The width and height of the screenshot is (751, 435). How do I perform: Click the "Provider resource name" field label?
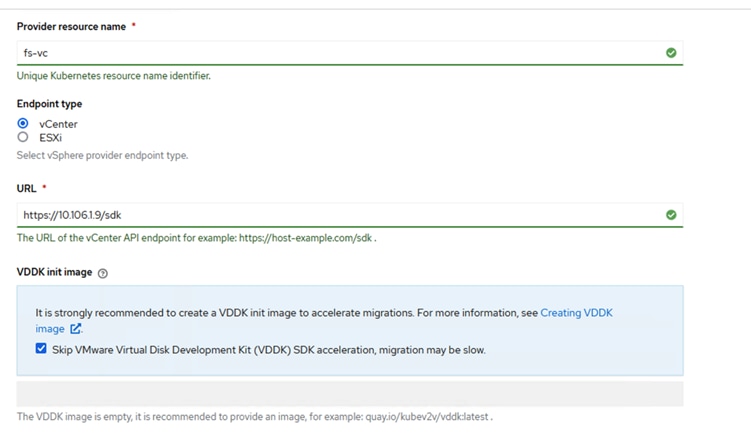coord(71,27)
